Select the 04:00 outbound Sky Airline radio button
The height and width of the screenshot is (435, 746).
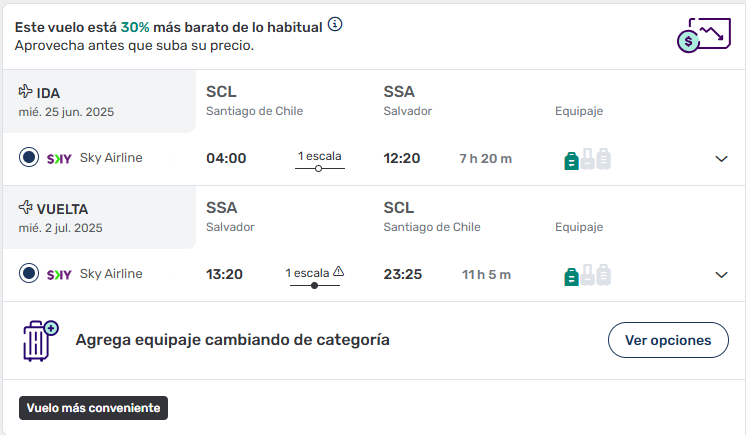[29, 157]
